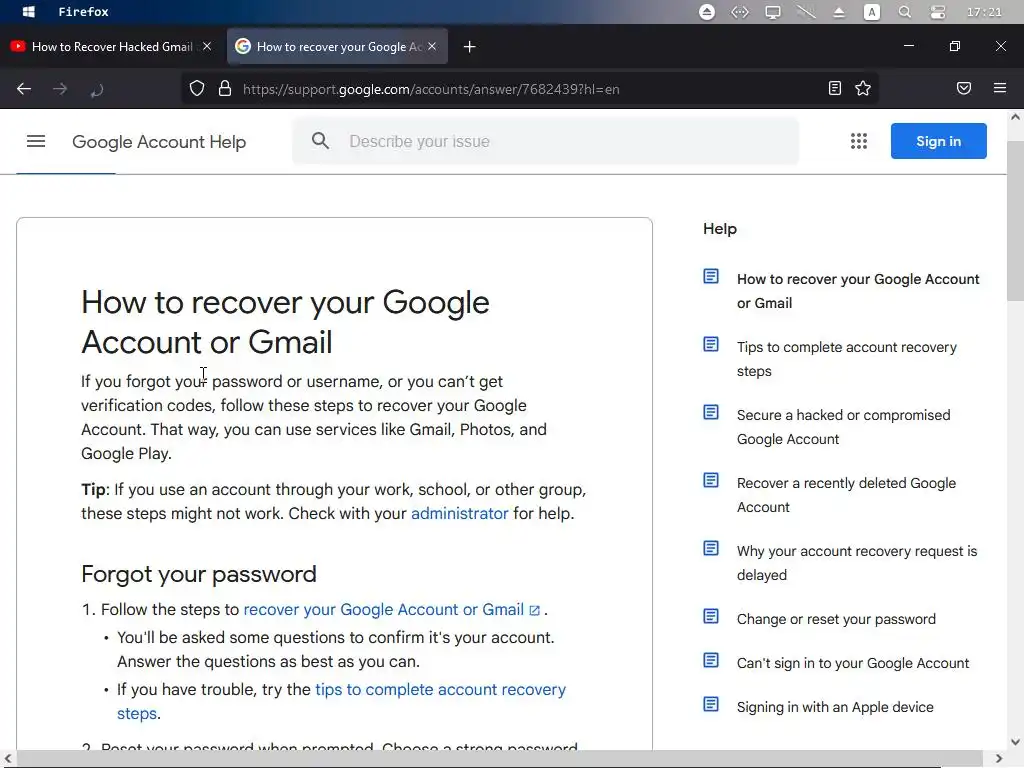Go back with the browser back arrow
This screenshot has width=1024, height=768.
(24, 89)
